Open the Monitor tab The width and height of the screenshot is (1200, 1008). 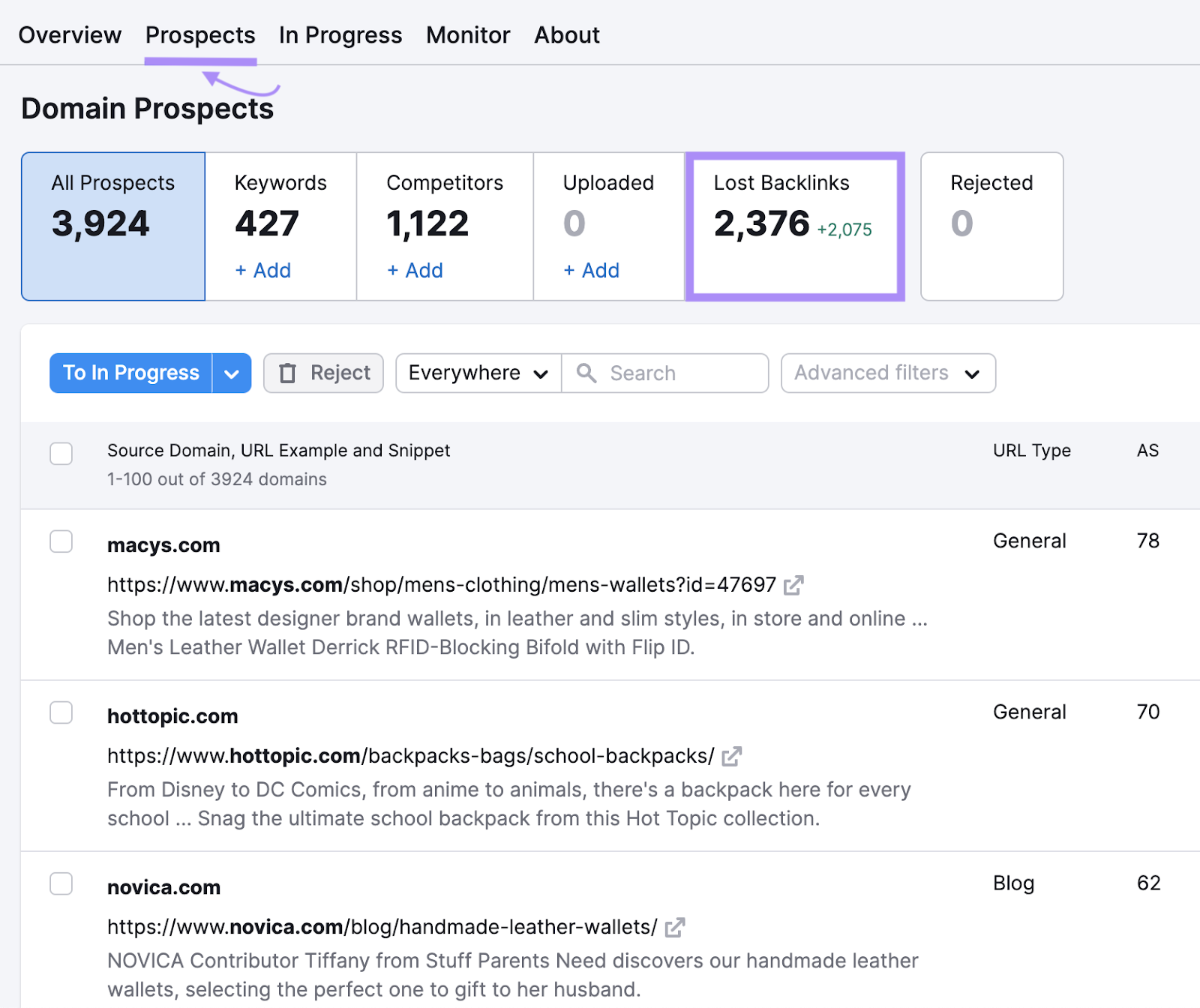coord(467,34)
